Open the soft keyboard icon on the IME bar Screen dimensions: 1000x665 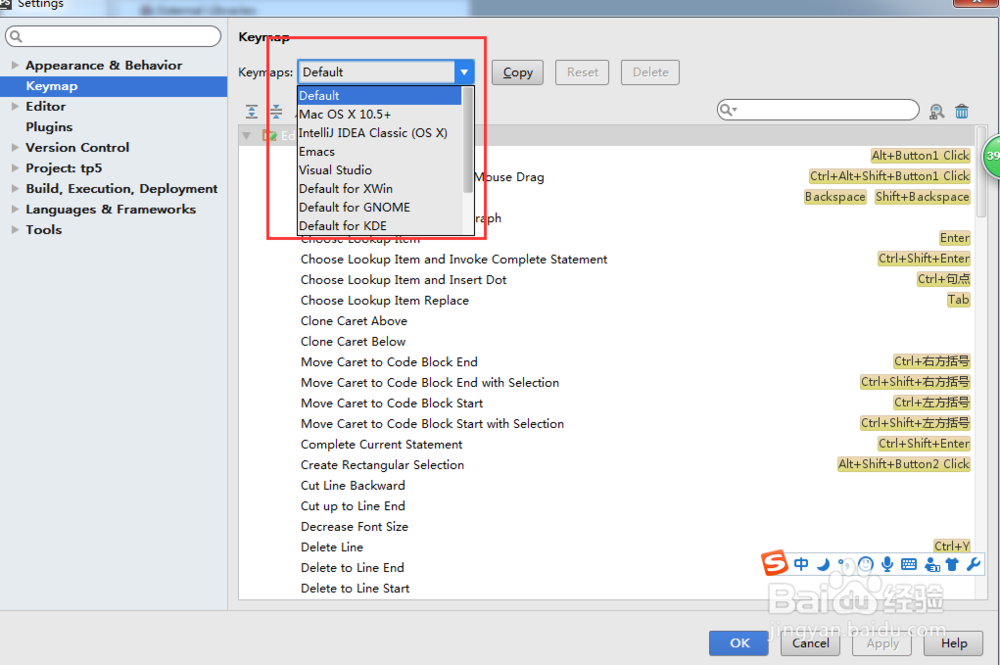[909, 564]
